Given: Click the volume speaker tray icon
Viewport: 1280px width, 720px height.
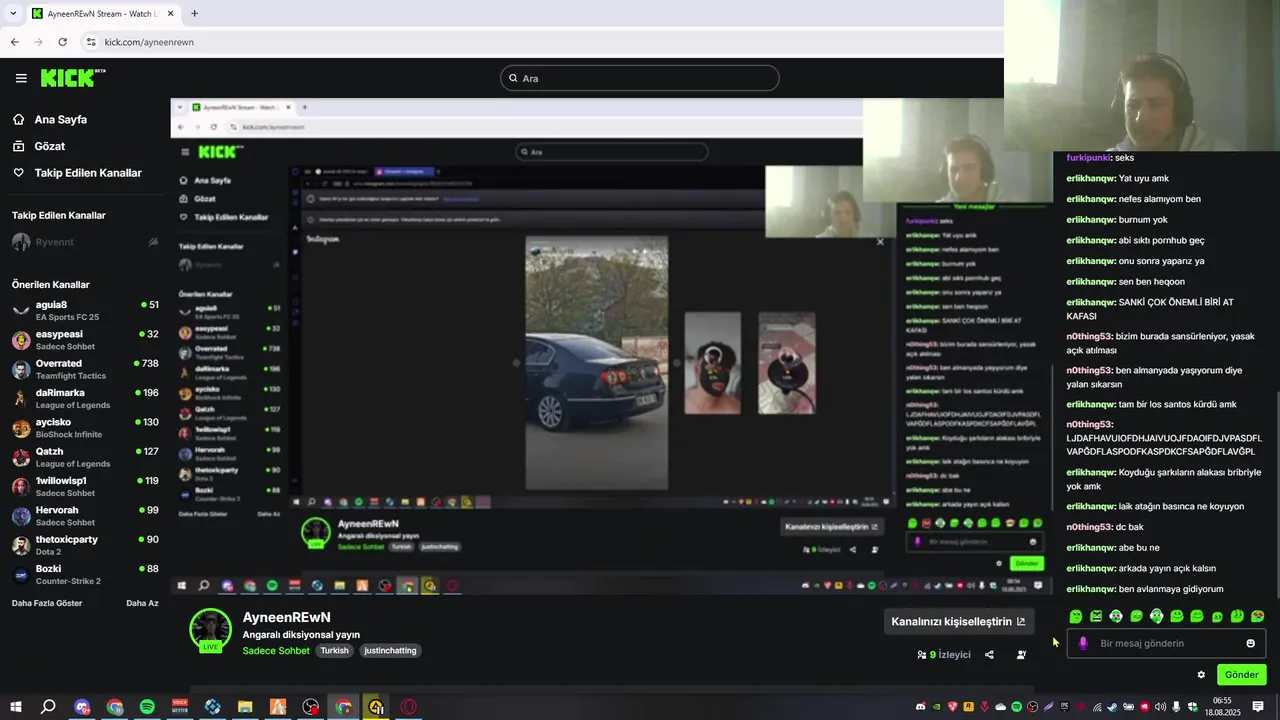Looking at the screenshot, I should 1160,707.
